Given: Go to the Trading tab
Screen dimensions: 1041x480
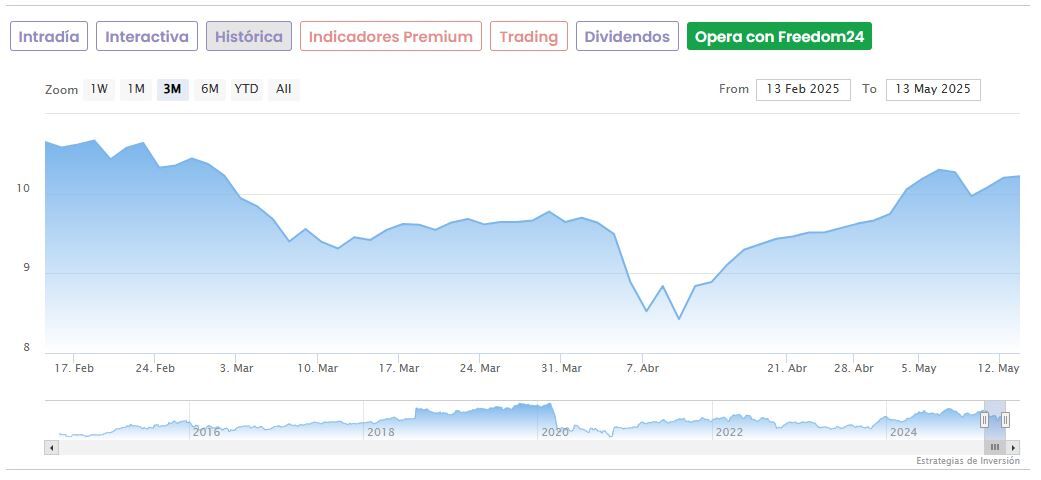Looking at the screenshot, I should (x=528, y=37).
